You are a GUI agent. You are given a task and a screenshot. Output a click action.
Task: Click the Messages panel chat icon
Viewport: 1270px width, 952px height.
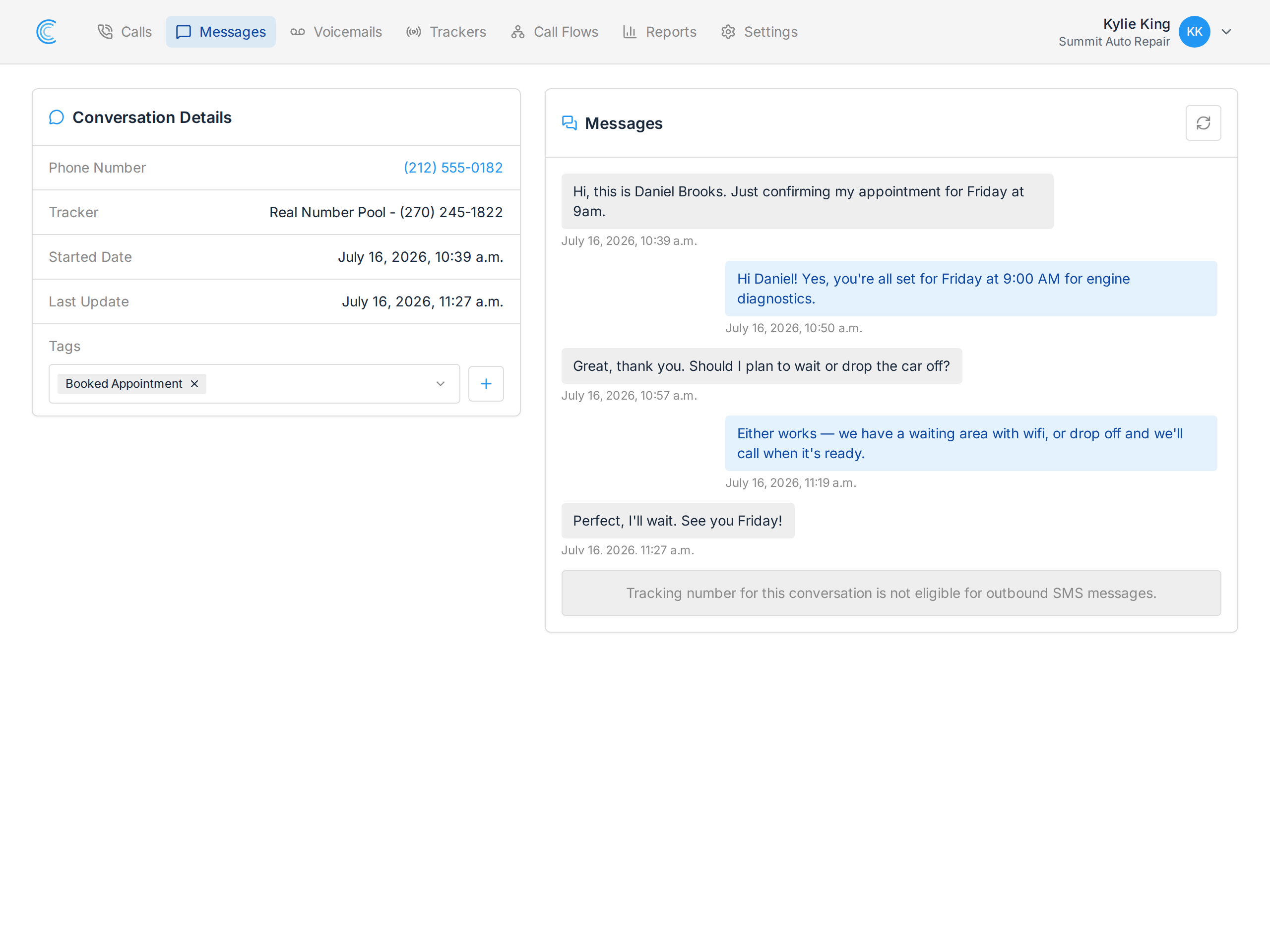point(569,123)
